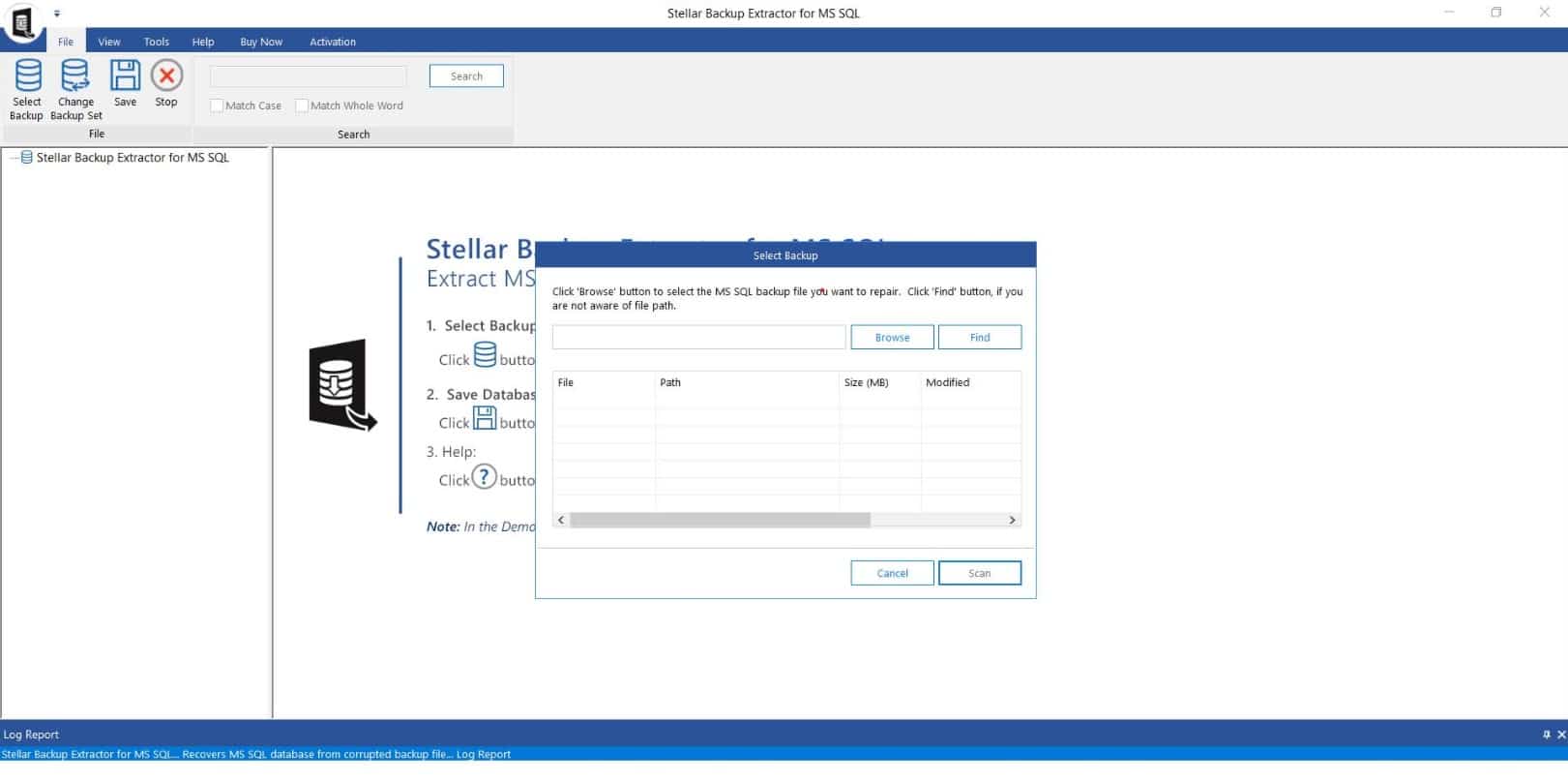The width and height of the screenshot is (1568, 781).
Task: Click the File column header
Action: pyautogui.click(x=604, y=382)
